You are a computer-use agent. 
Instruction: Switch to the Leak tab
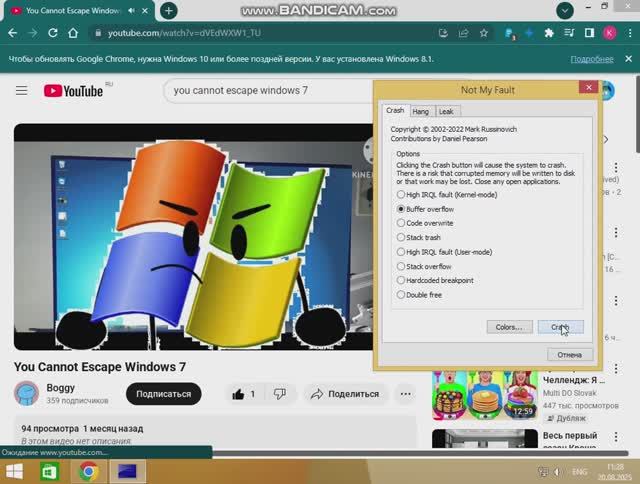[446, 111]
